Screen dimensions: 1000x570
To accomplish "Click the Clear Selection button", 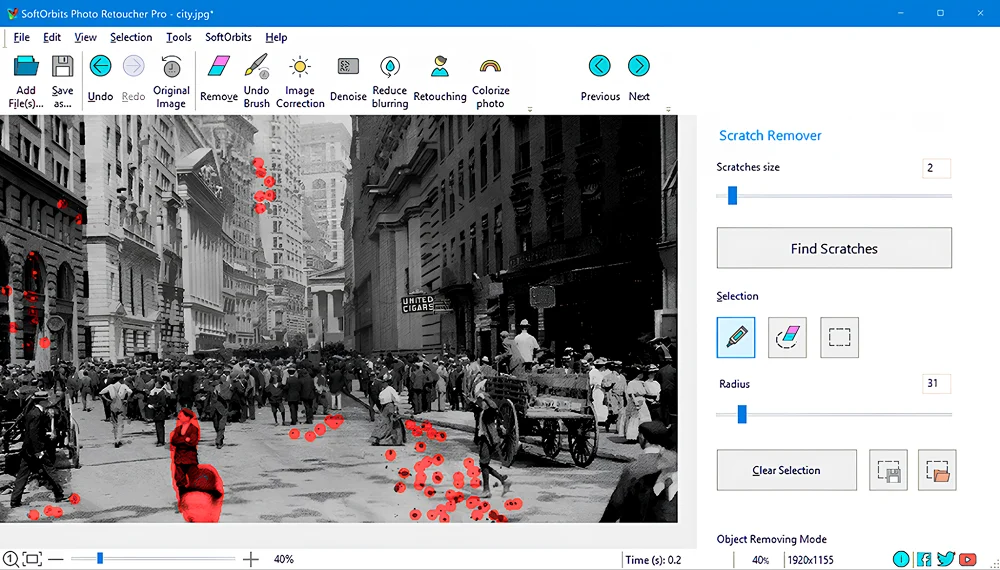I will [786, 470].
